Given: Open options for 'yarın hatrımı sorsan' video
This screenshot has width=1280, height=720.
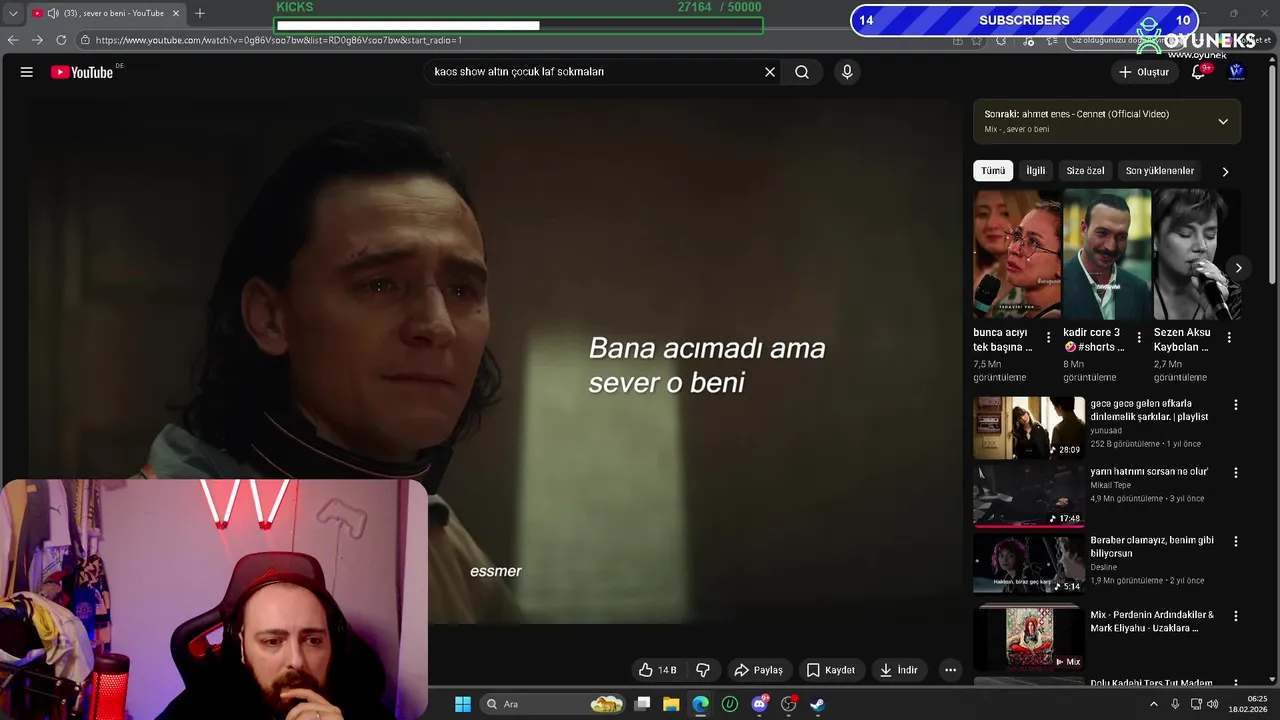Looking at the screenshot, I should pyautogui.click(x=1236, y=472).
